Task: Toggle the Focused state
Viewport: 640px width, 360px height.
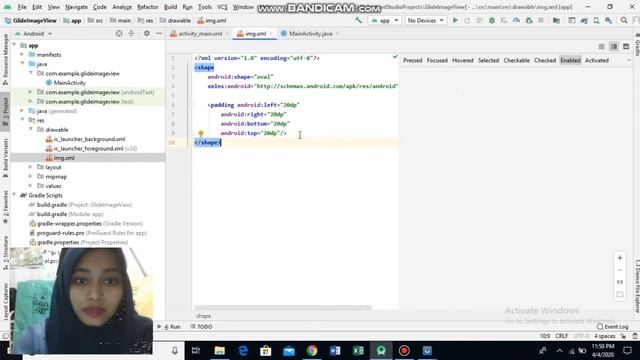Action: 437,60
